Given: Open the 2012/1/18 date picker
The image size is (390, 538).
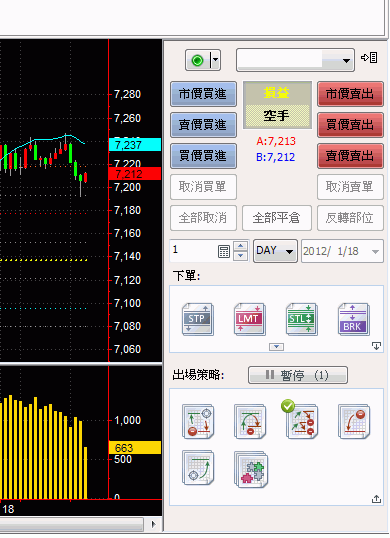Looking at the screenshot, I should (x=342, y=251).
